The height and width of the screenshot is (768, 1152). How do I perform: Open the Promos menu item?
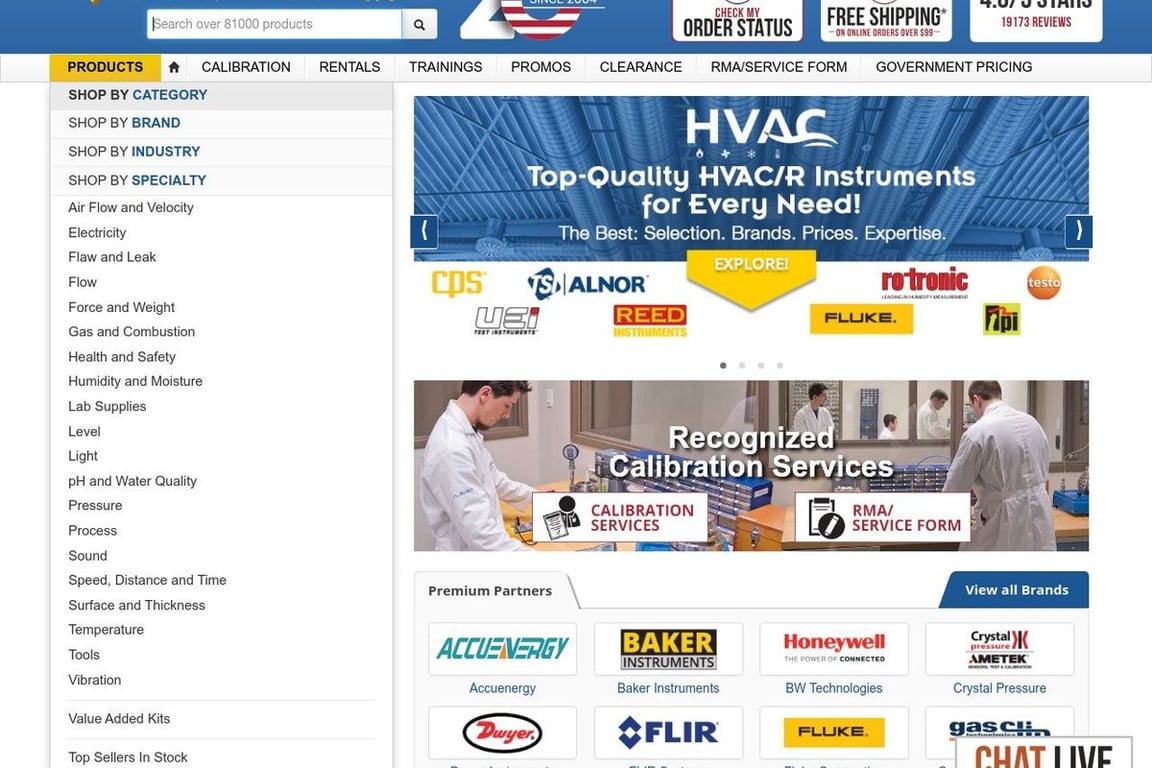541,67
